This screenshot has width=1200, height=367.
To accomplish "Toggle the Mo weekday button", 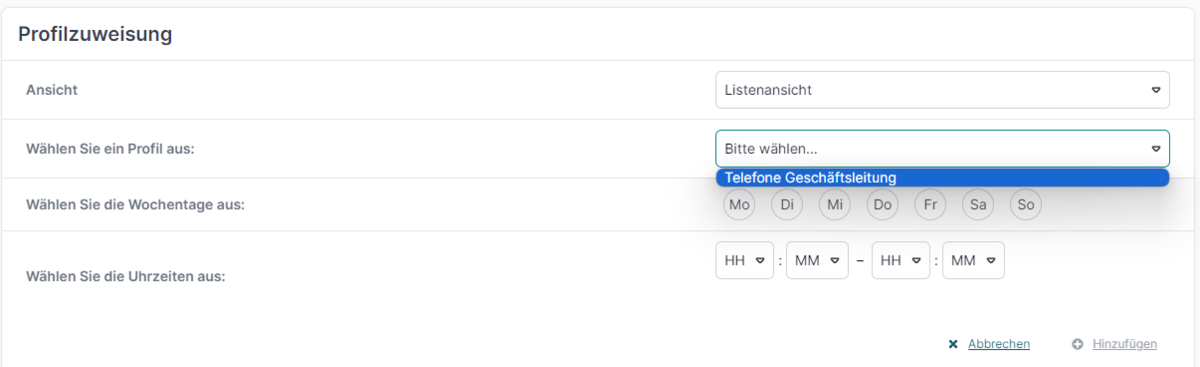I will (740, 205).
